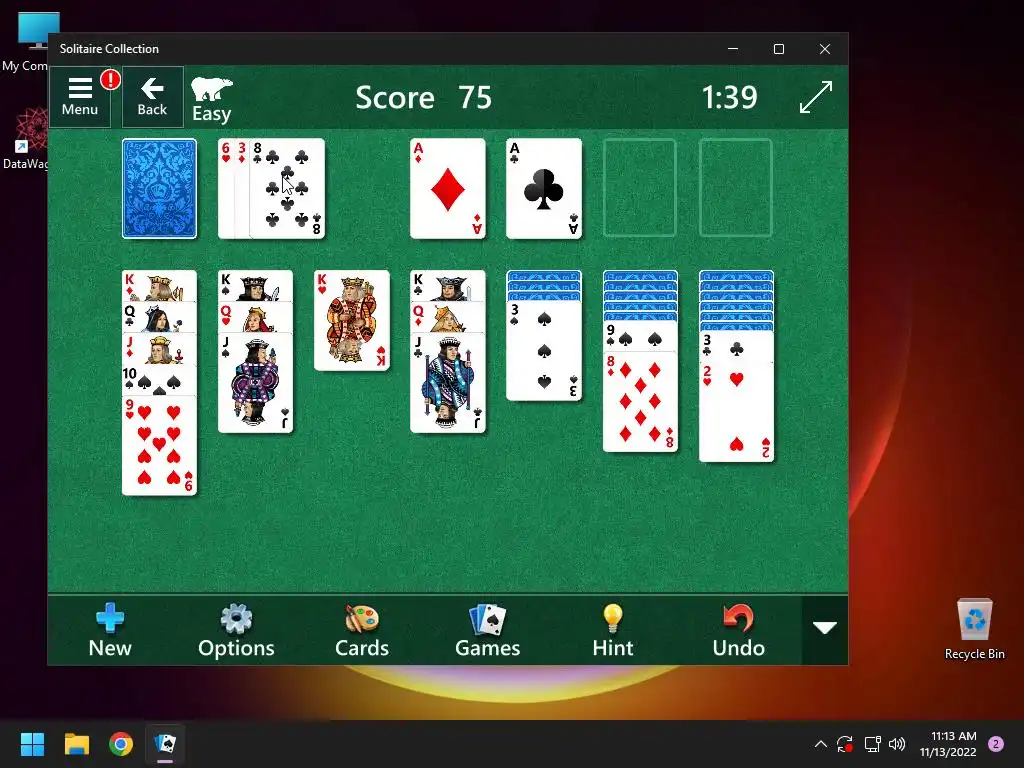Open the clock and date panel

(948, 744)
